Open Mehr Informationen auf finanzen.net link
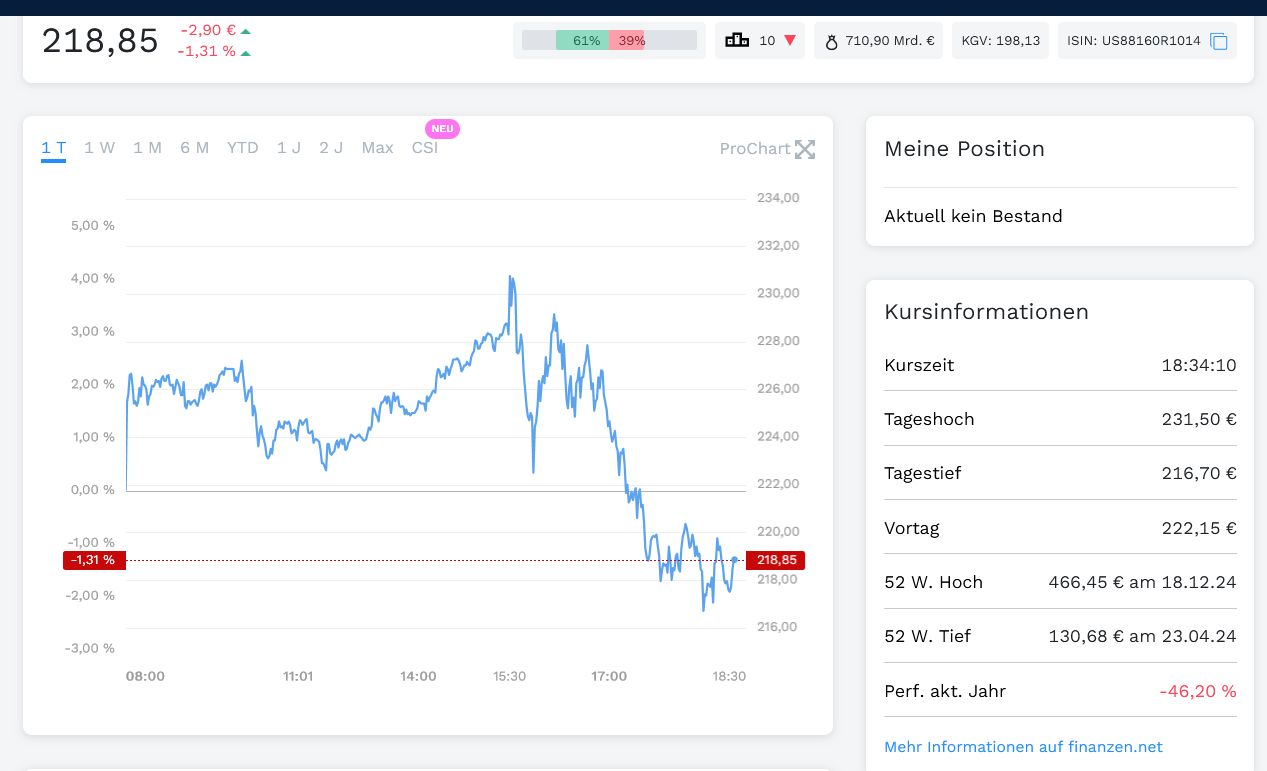The width and height of the screenshot is (1267, 771). (x=1023, y=747)
